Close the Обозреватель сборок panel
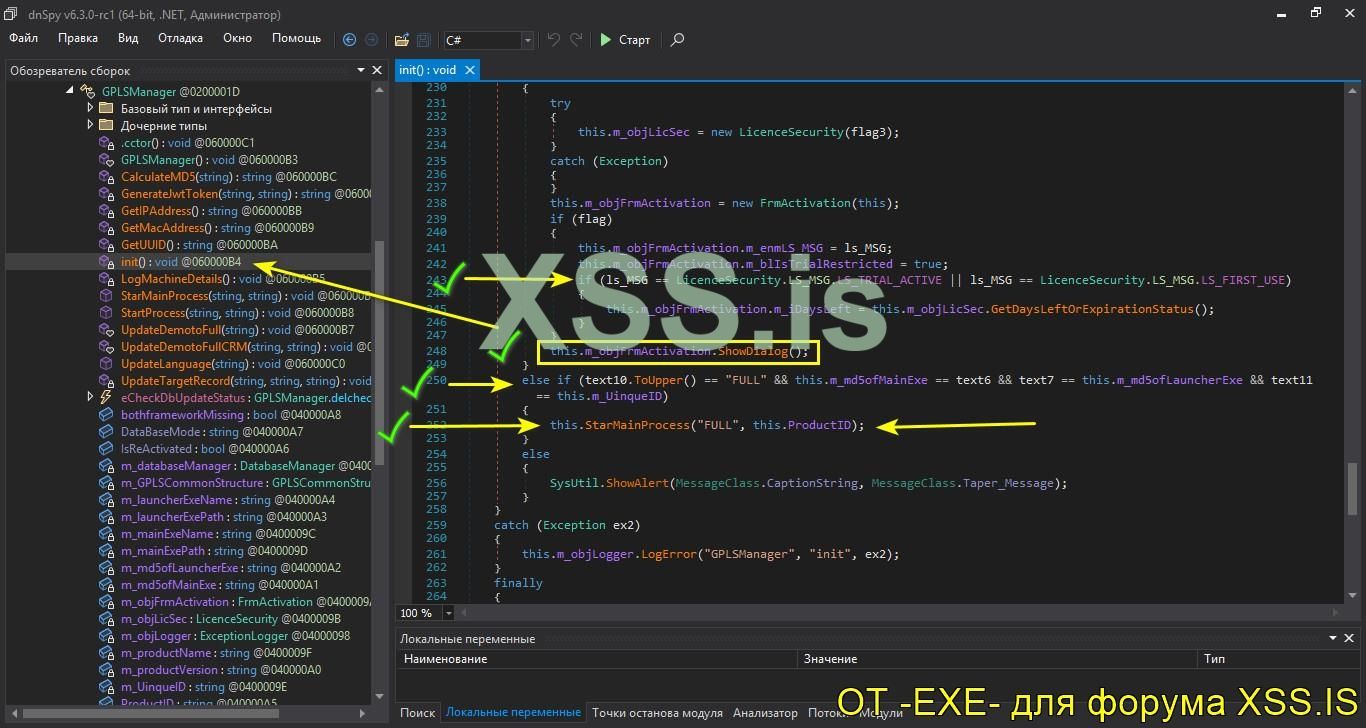 coord(377,71)
